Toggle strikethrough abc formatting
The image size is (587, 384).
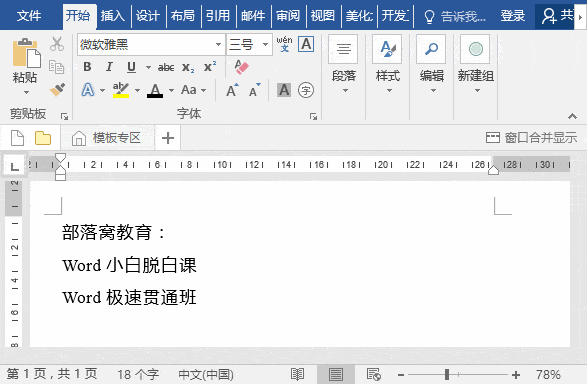click(166, 68)
